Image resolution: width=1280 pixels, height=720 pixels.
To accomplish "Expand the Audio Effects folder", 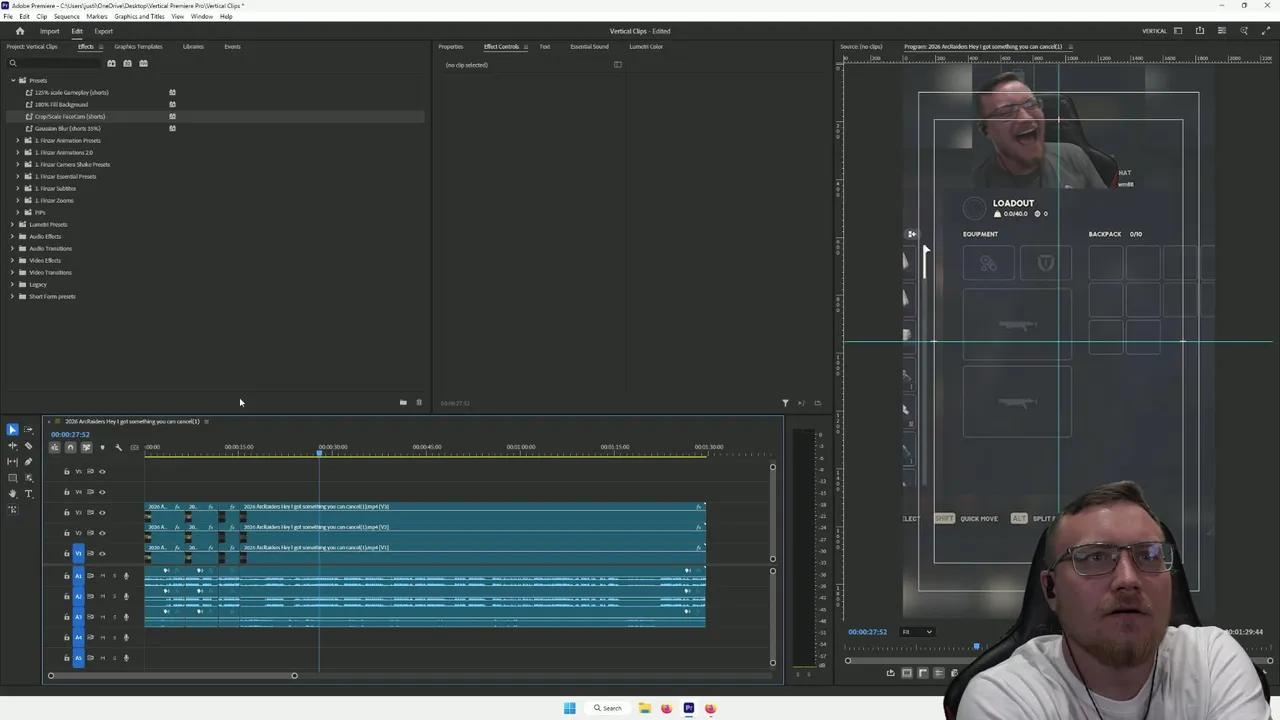I will click(x=13, y=236).
